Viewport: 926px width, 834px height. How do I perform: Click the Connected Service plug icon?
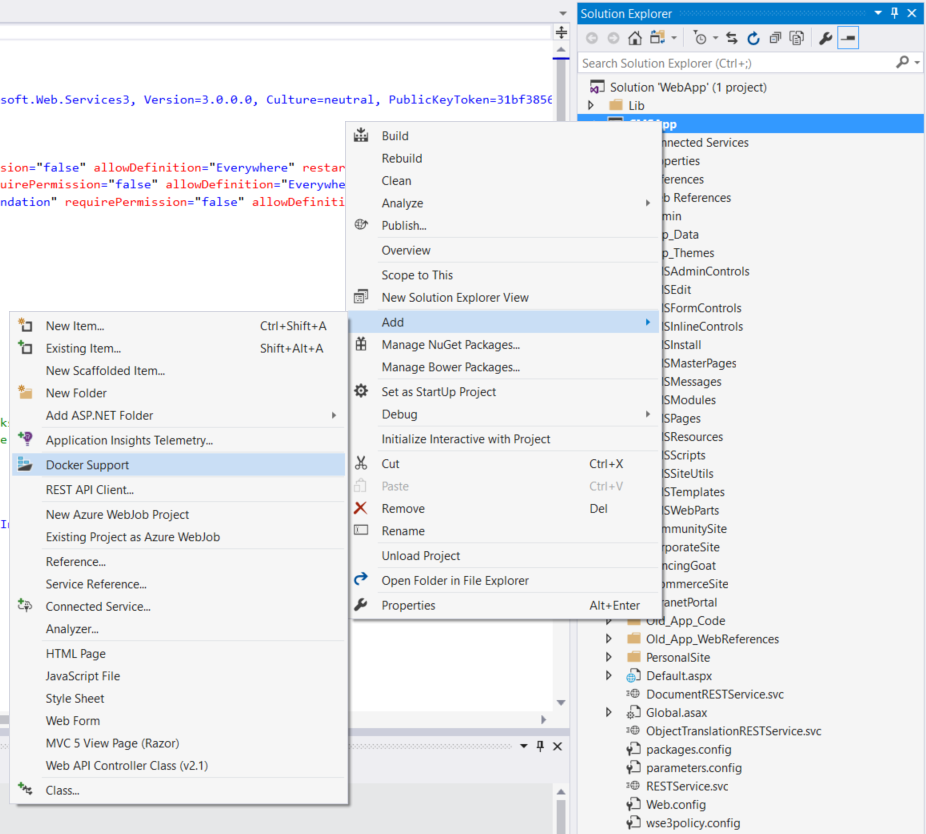point(25,605)
